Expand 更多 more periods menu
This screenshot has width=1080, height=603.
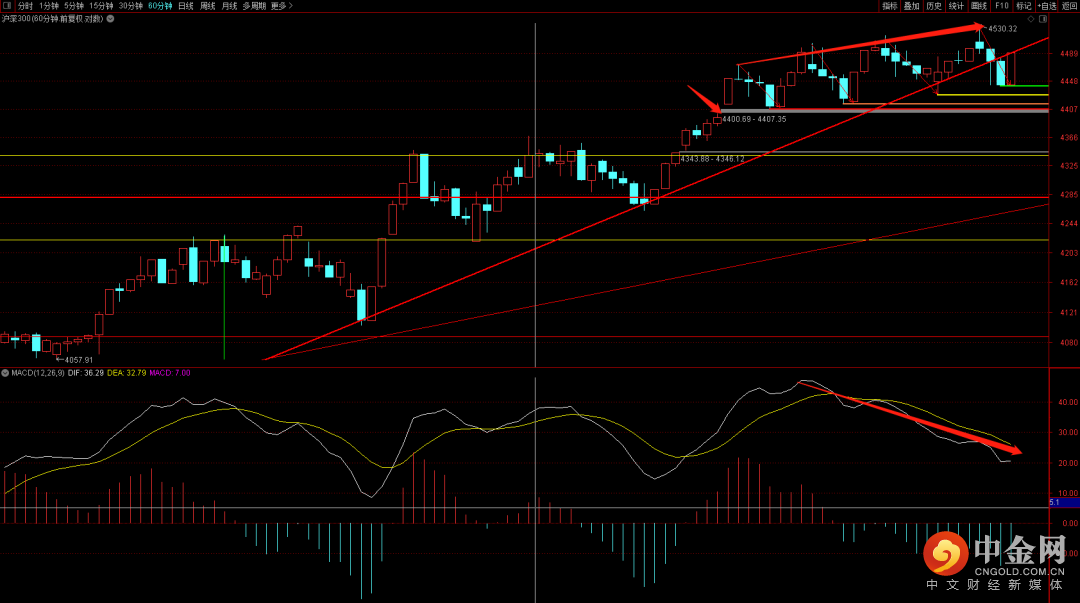[x=282, y=6]
